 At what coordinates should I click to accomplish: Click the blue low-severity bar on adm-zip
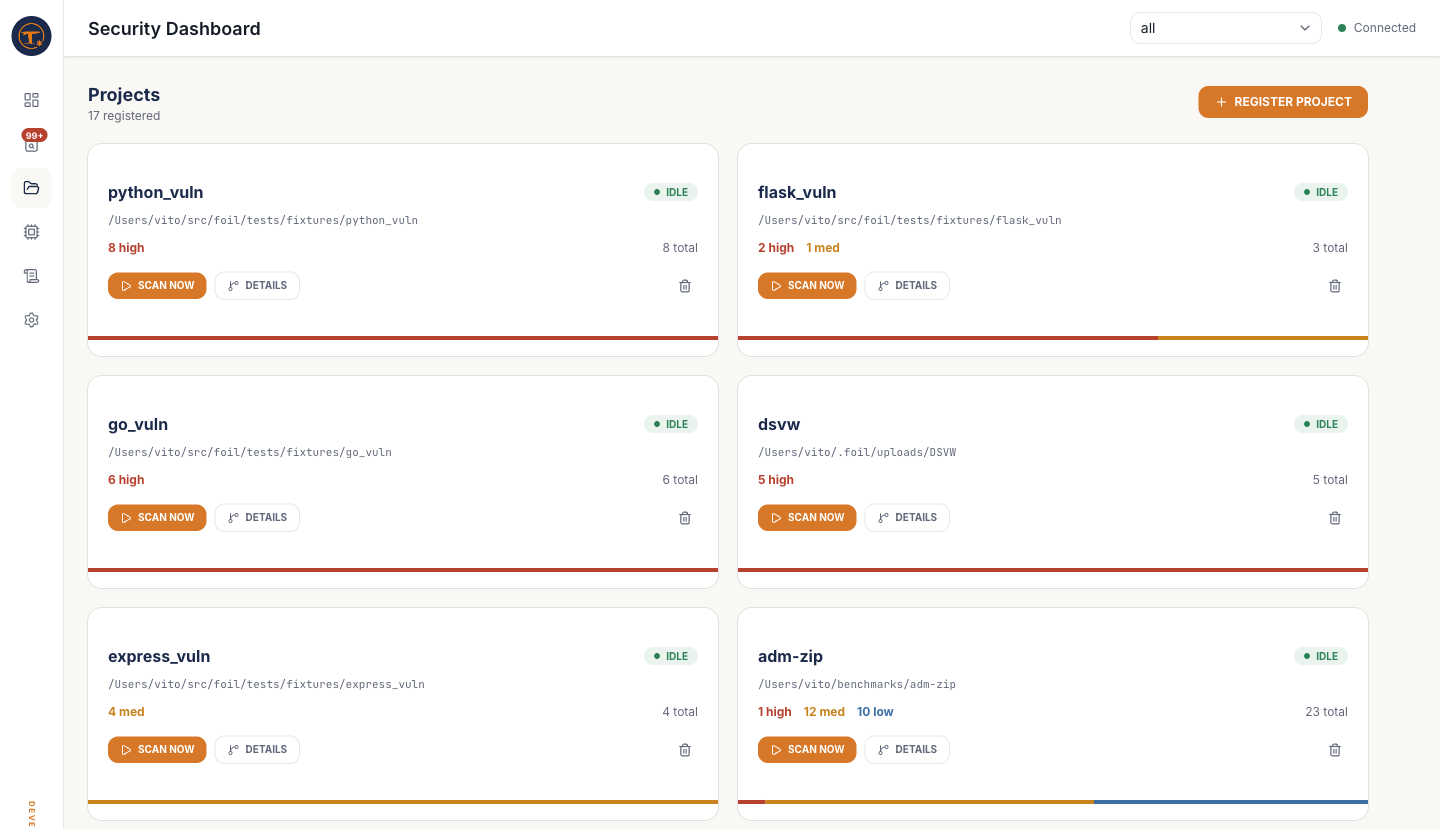click(x=1230, y=802)
